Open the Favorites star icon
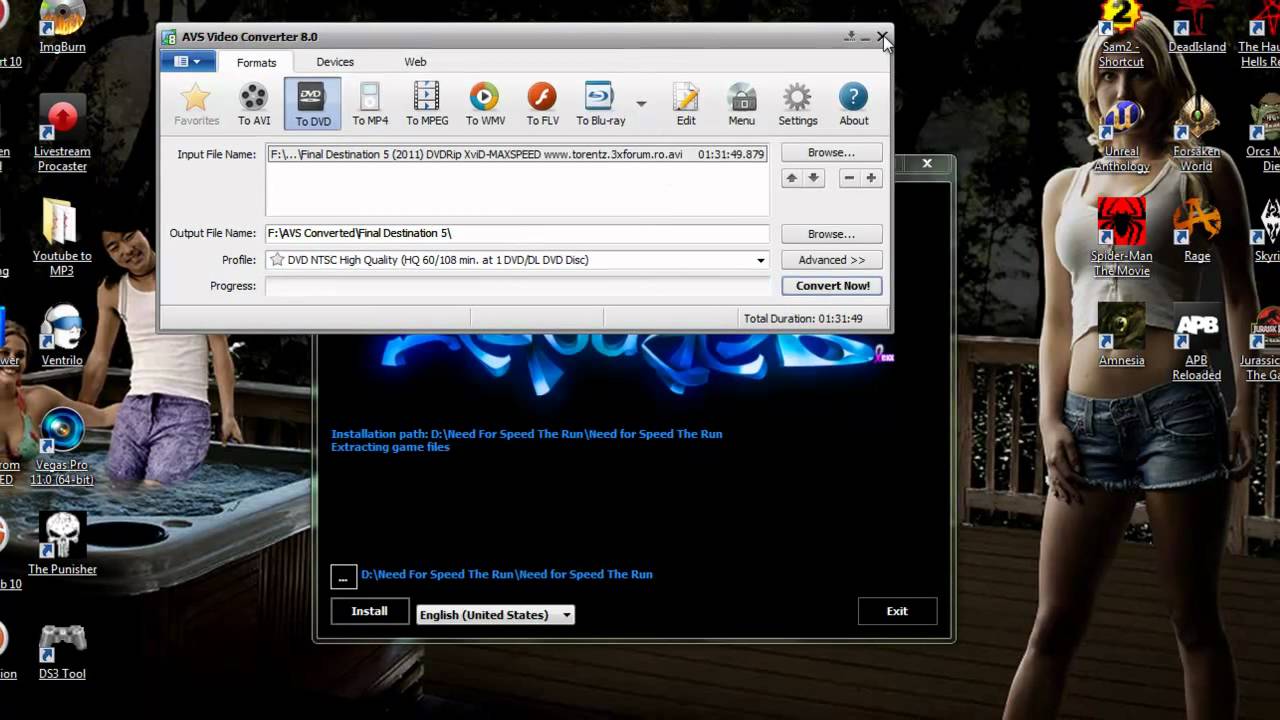The height and width of the screenshot is (720, 1280). coord(196,104)
